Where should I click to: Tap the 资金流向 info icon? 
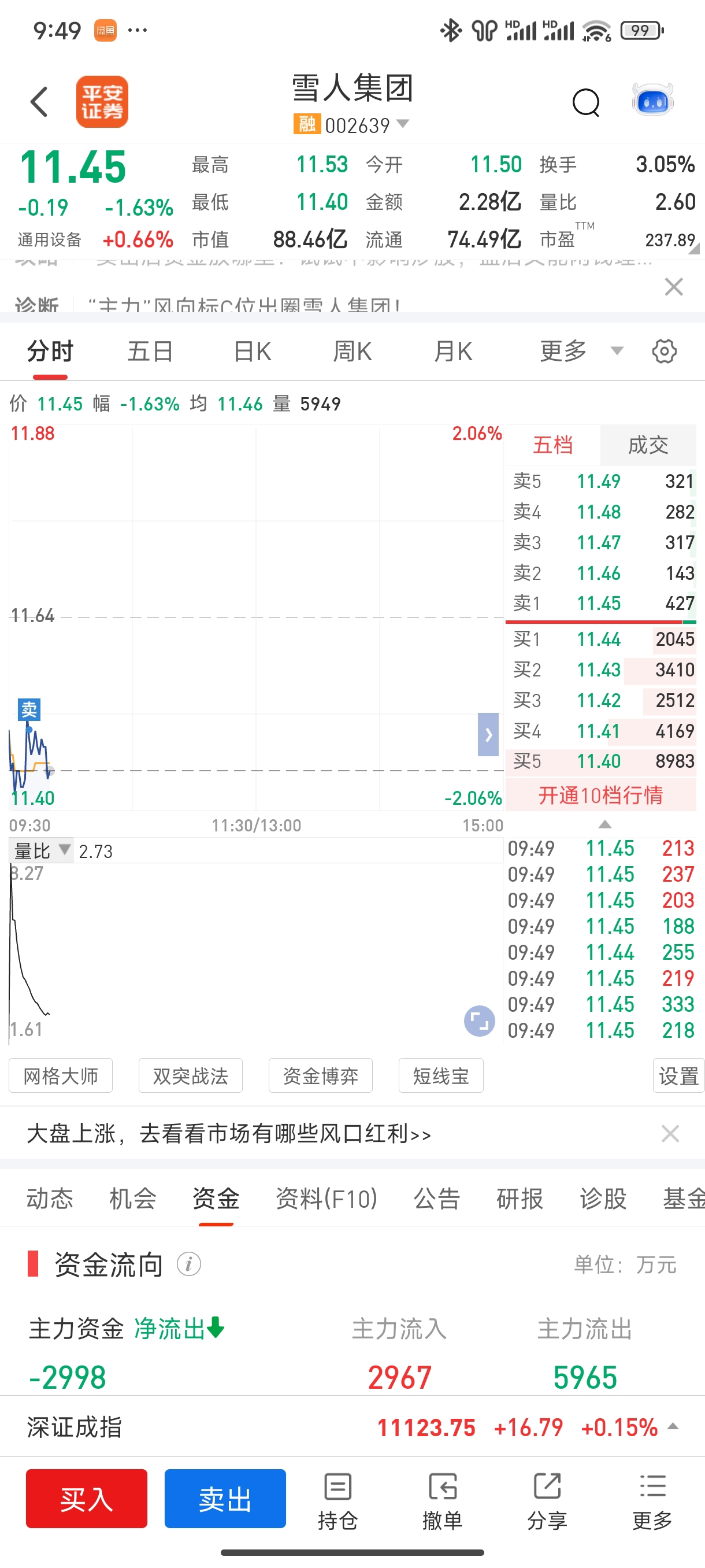pos(188,1264)
